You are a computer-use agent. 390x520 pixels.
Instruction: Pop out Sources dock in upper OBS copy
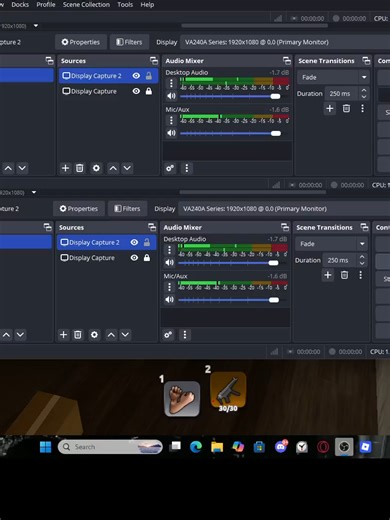pos(154,61)
